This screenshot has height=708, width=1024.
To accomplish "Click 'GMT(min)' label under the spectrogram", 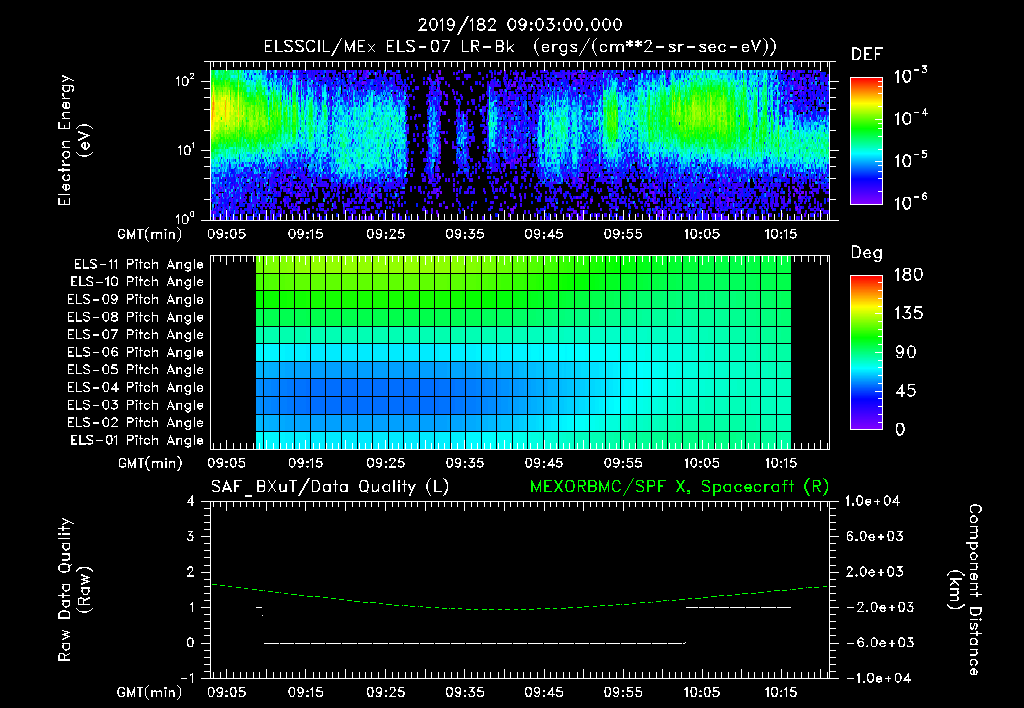I will 150,234.
